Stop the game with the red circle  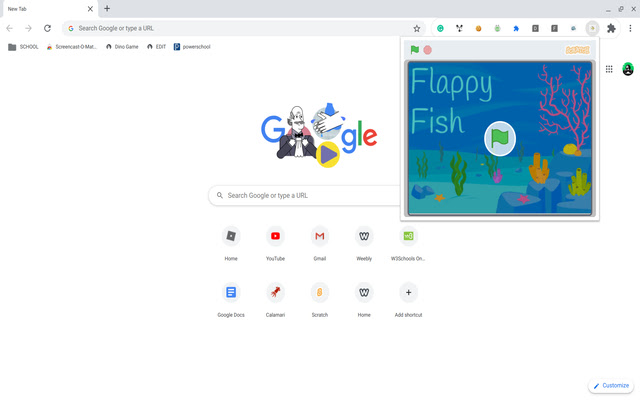point(427,50)
